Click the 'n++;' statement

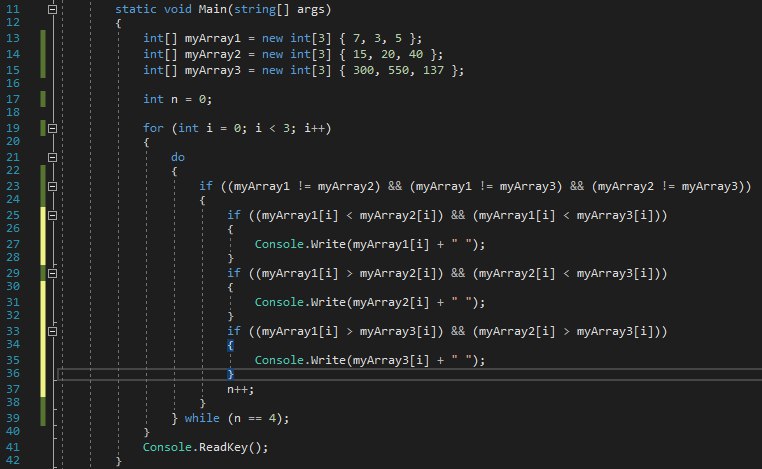point(240,389)
